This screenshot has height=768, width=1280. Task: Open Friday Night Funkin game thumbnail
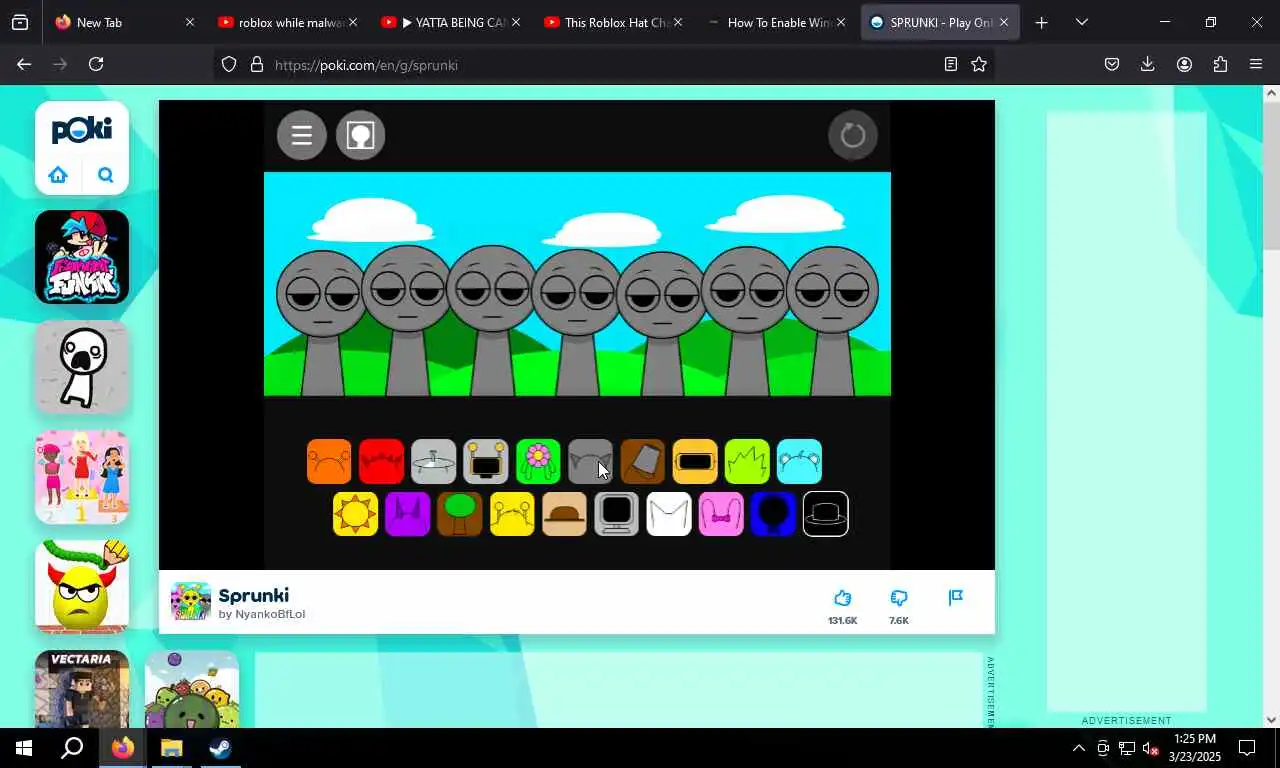[82, 257]
